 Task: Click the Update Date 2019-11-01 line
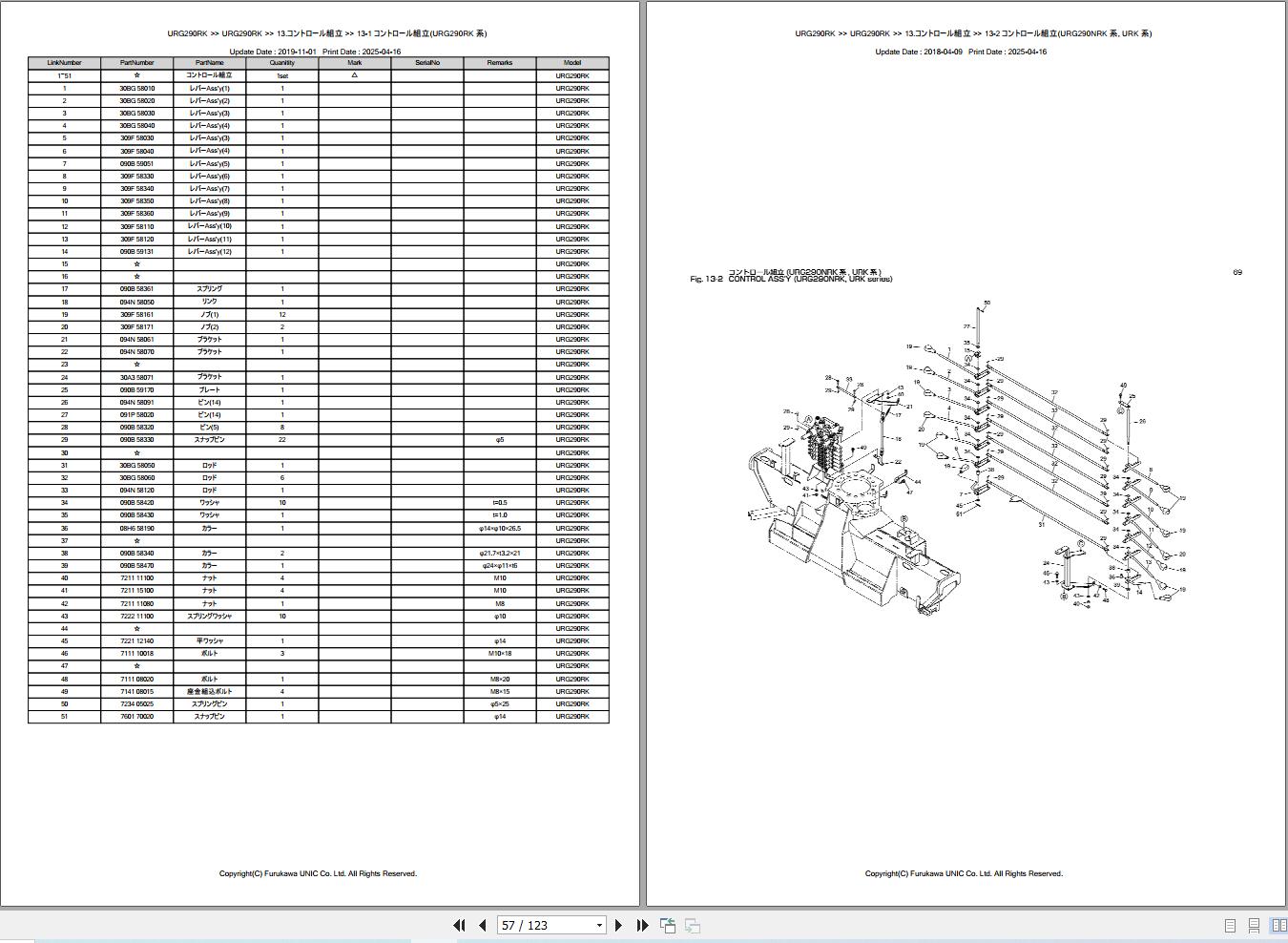[315, 52]
